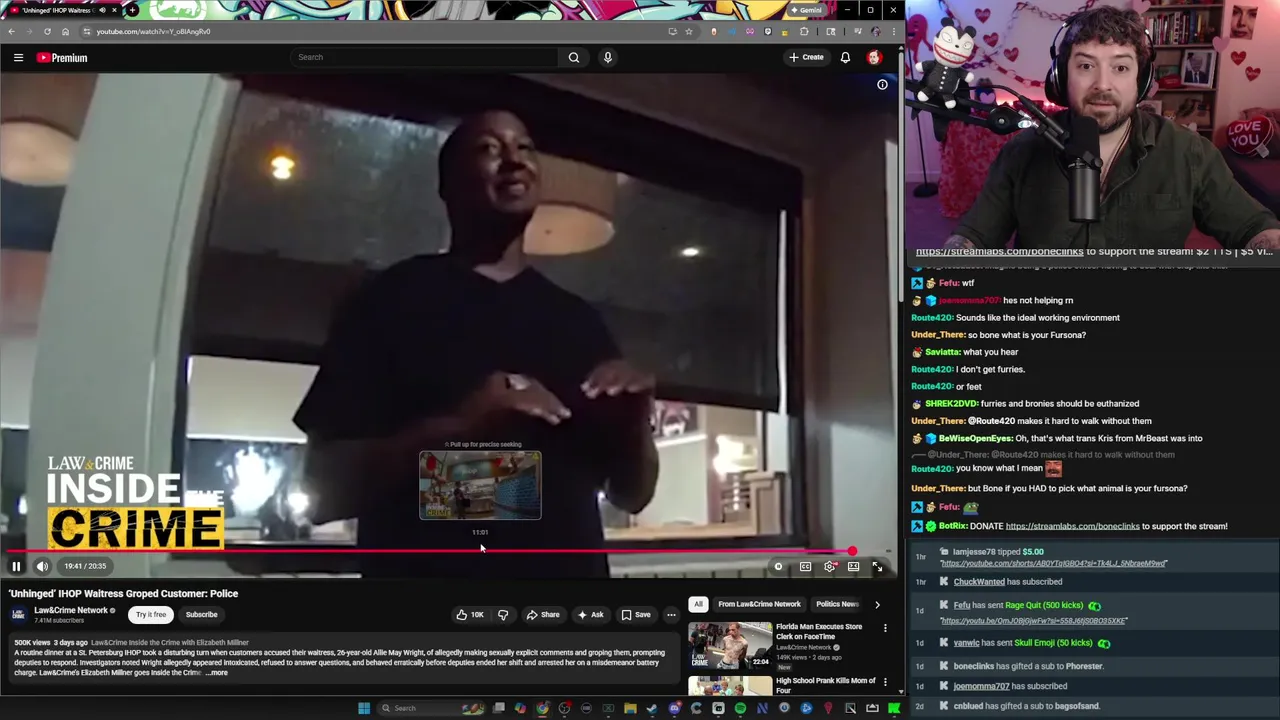
Task: Reload the browser page
Action: click(x=47, y=31)
